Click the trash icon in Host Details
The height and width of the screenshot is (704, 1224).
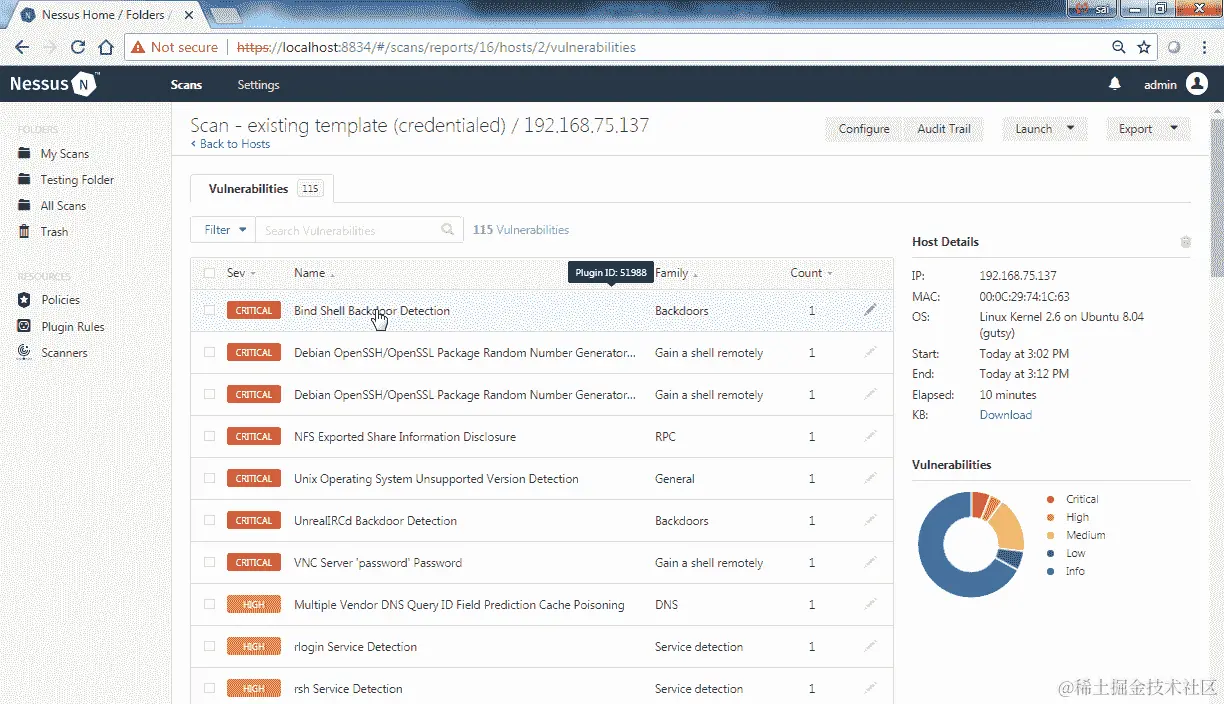(x=1185, y=242)
